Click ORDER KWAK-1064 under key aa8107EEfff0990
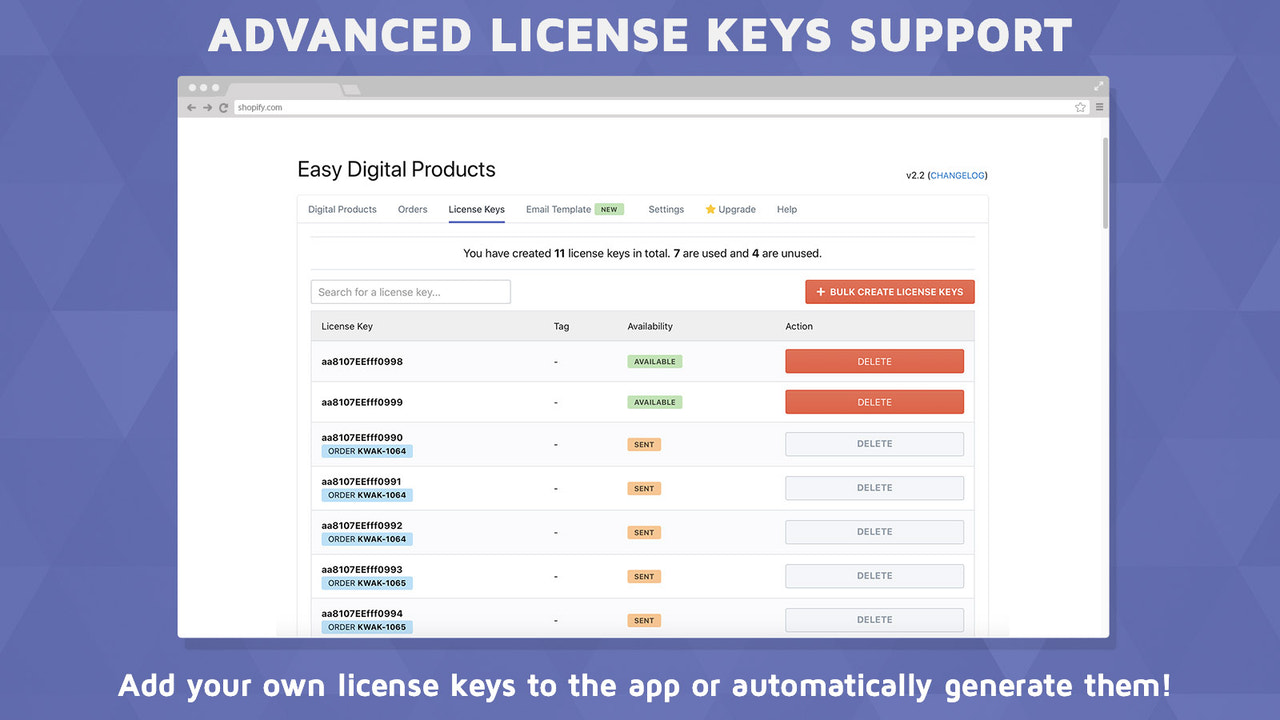 tap(367, 451)
